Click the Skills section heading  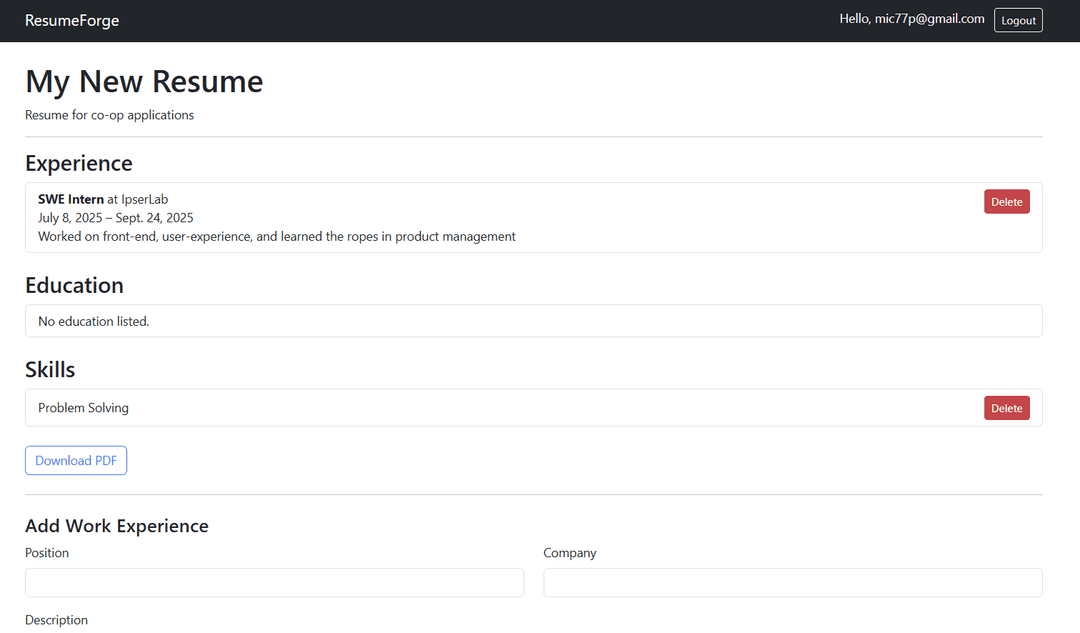pyautogui.click(x=50, y=369)
